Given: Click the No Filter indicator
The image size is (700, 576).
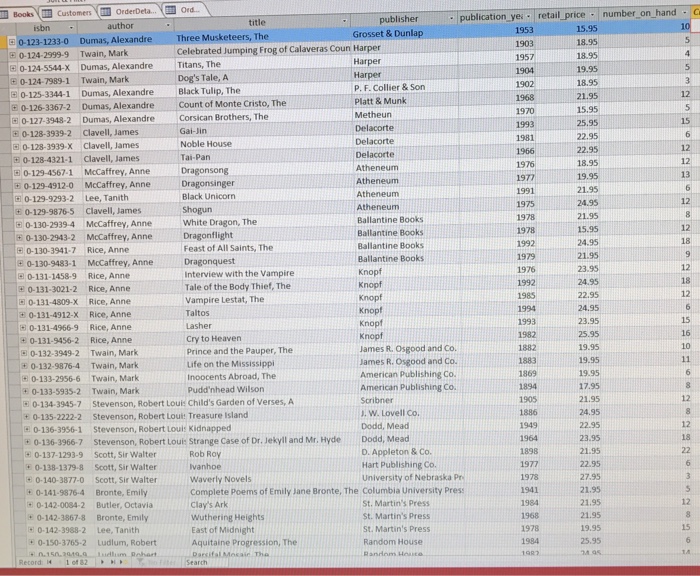Looking at the screenshot, I should tap(157, 562).
